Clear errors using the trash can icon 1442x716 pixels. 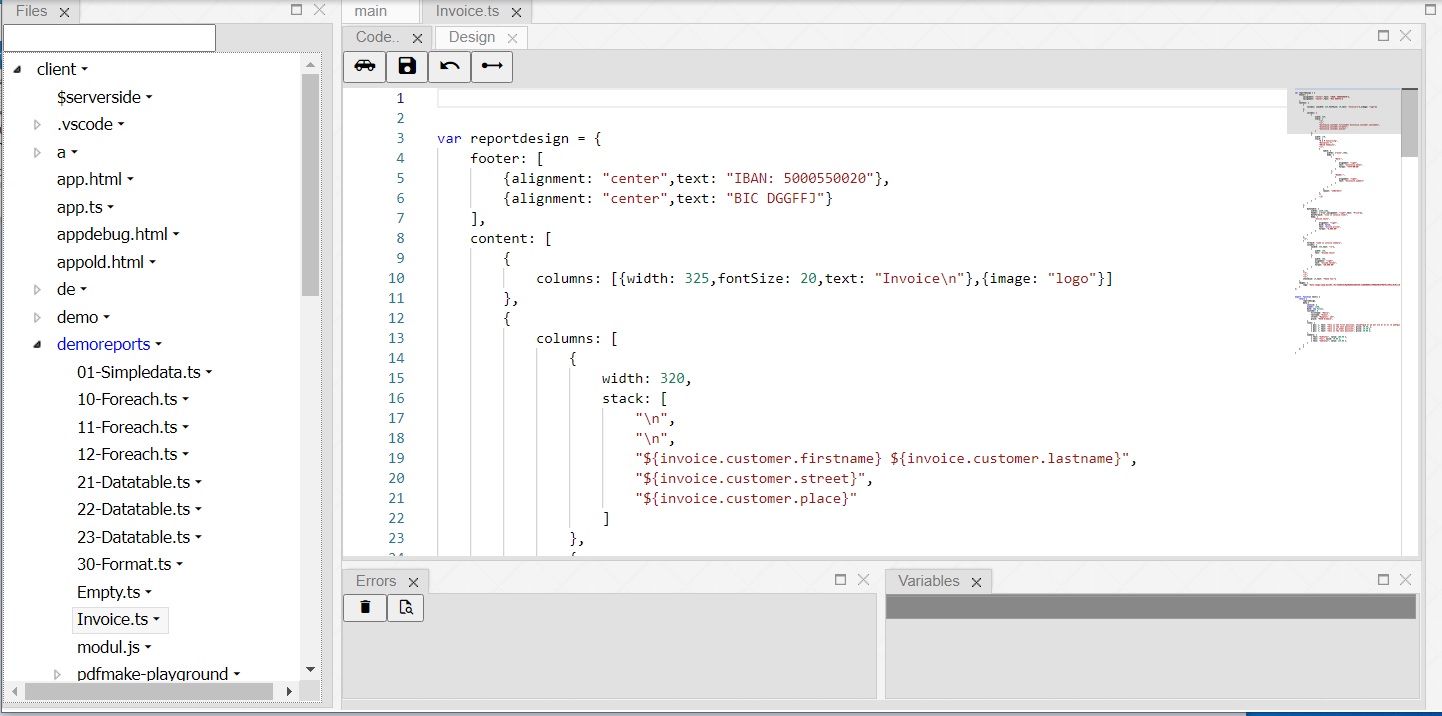364,607
